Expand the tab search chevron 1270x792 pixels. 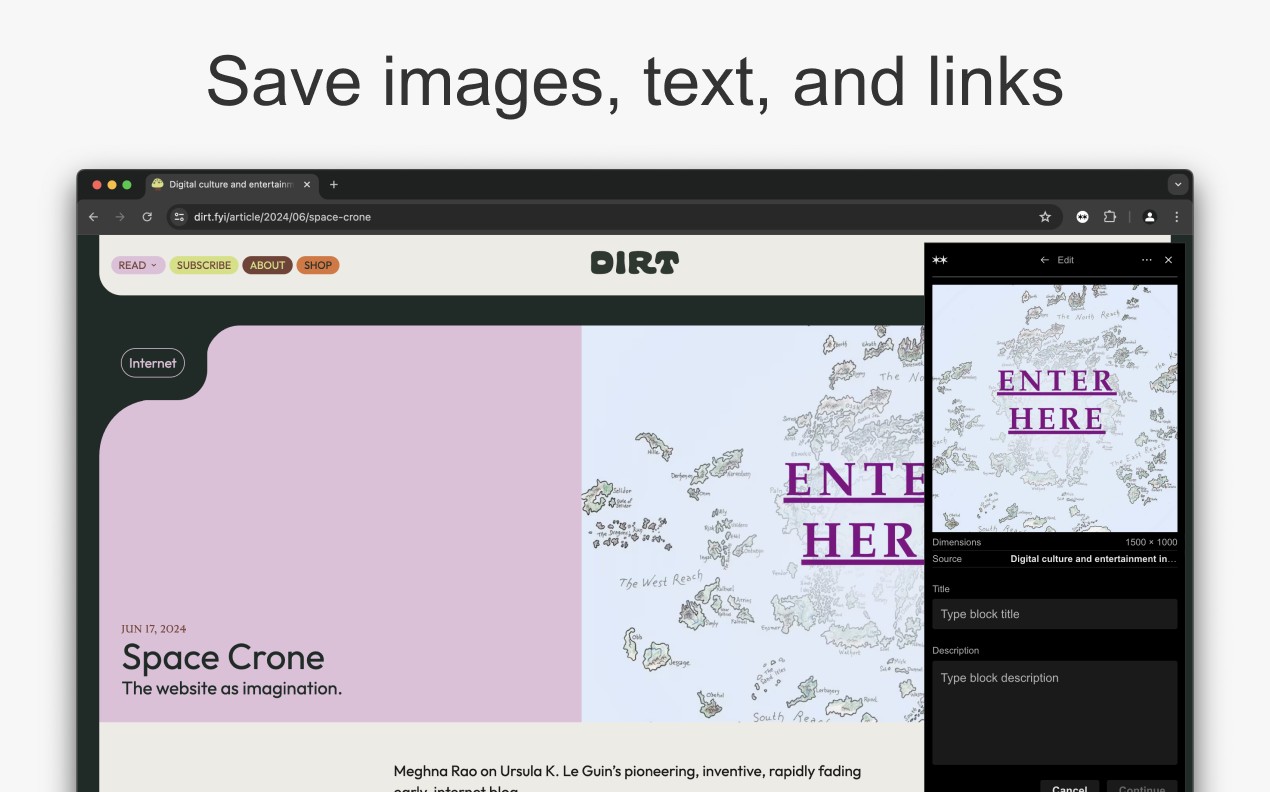[x=1177, y=185]
